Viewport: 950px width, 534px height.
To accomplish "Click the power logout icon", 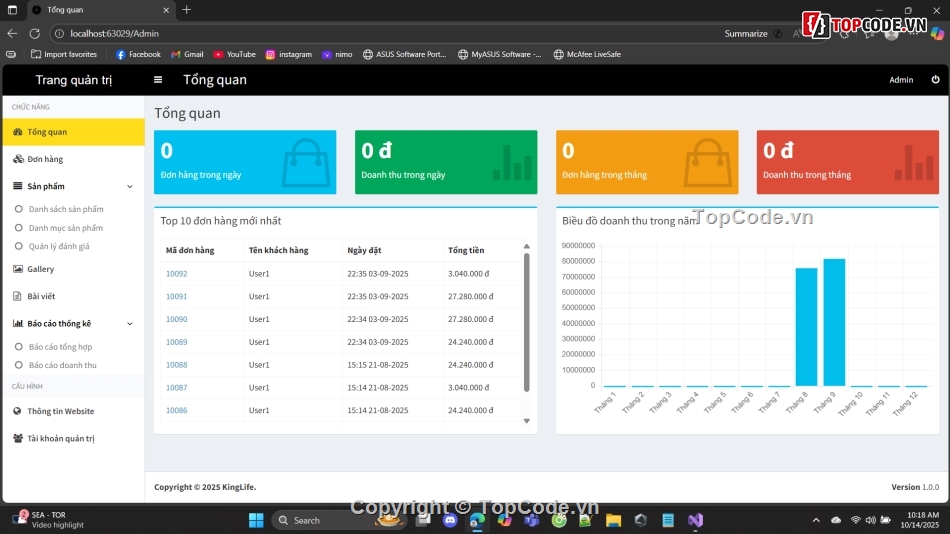I will 935,80.
